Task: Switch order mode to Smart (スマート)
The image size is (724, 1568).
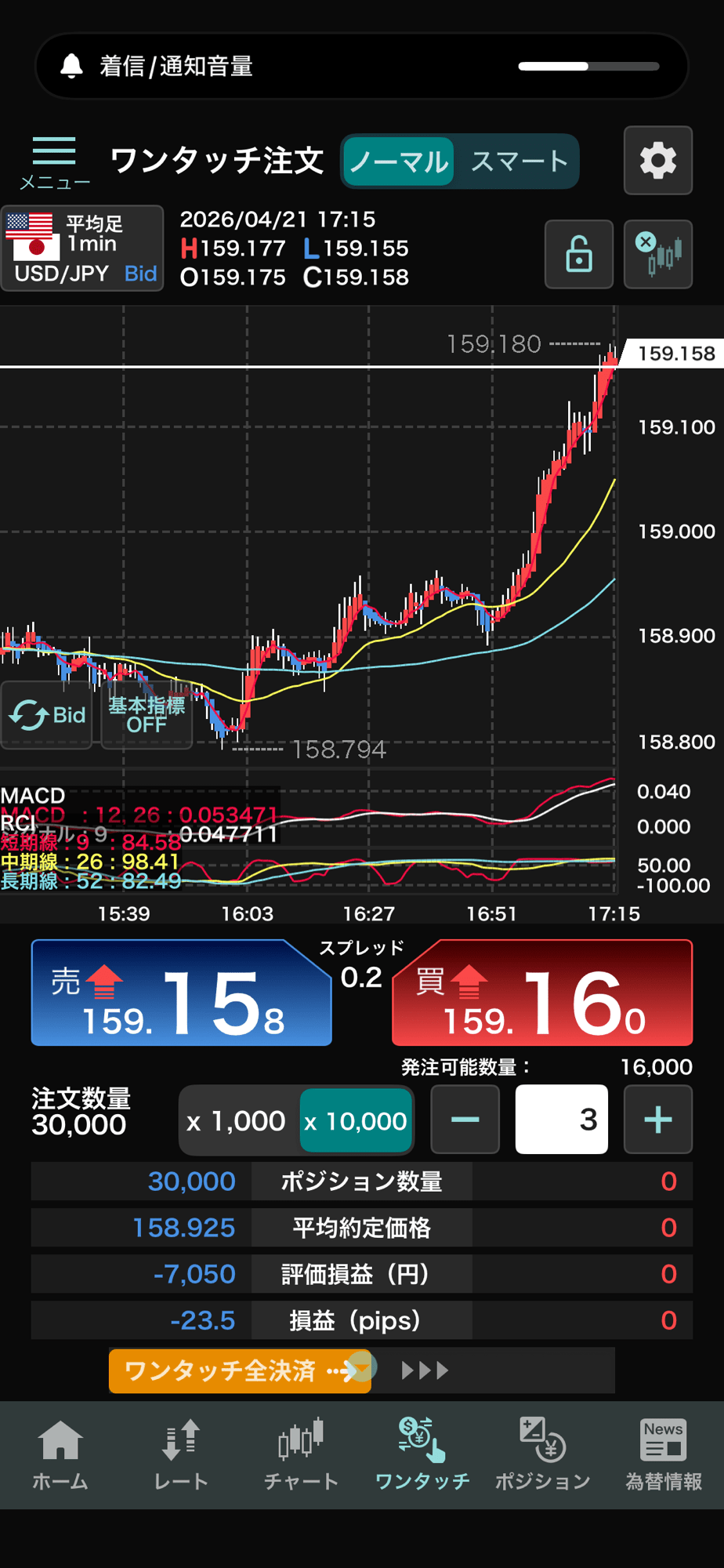Action: 519,162
